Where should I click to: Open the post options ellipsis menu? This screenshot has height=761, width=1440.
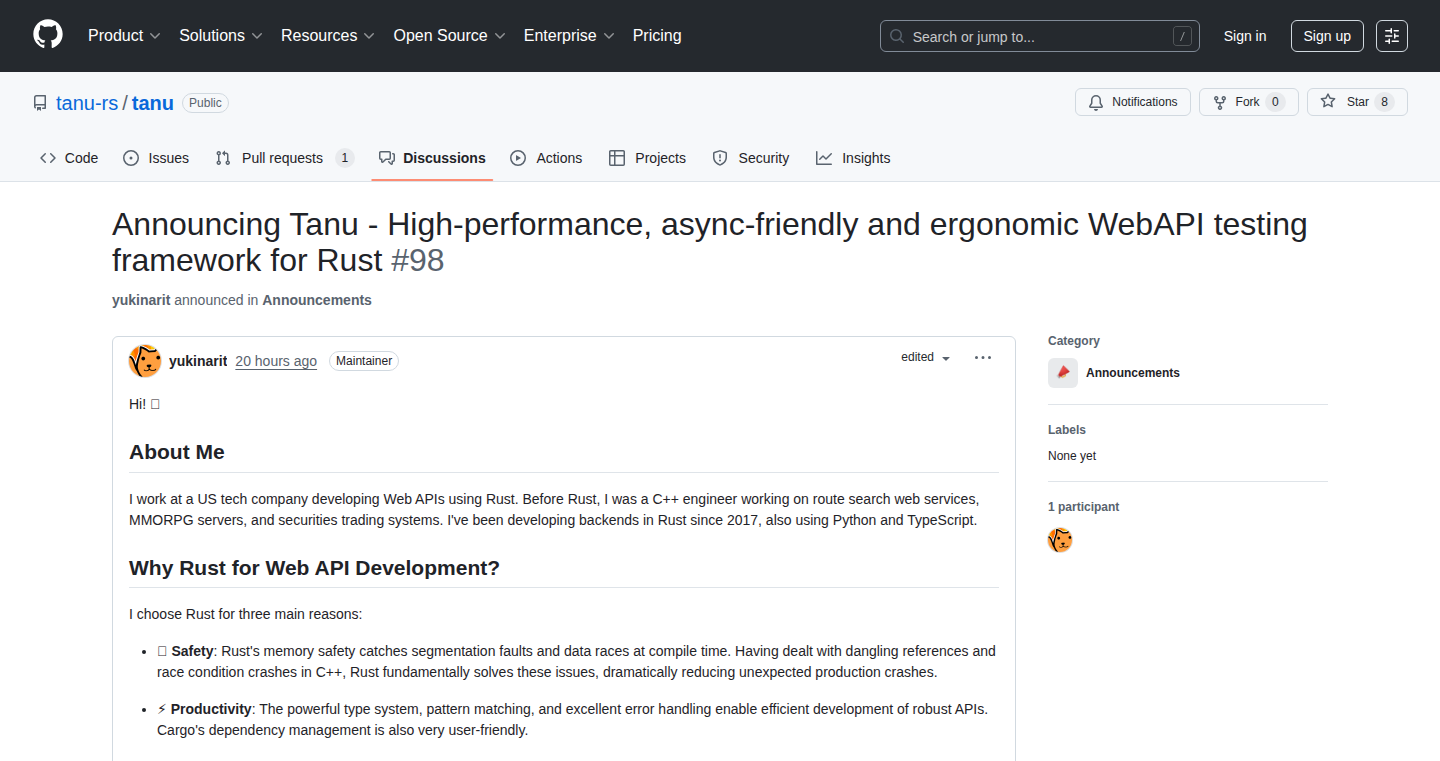pyautogui.click(x=983, y=357)
